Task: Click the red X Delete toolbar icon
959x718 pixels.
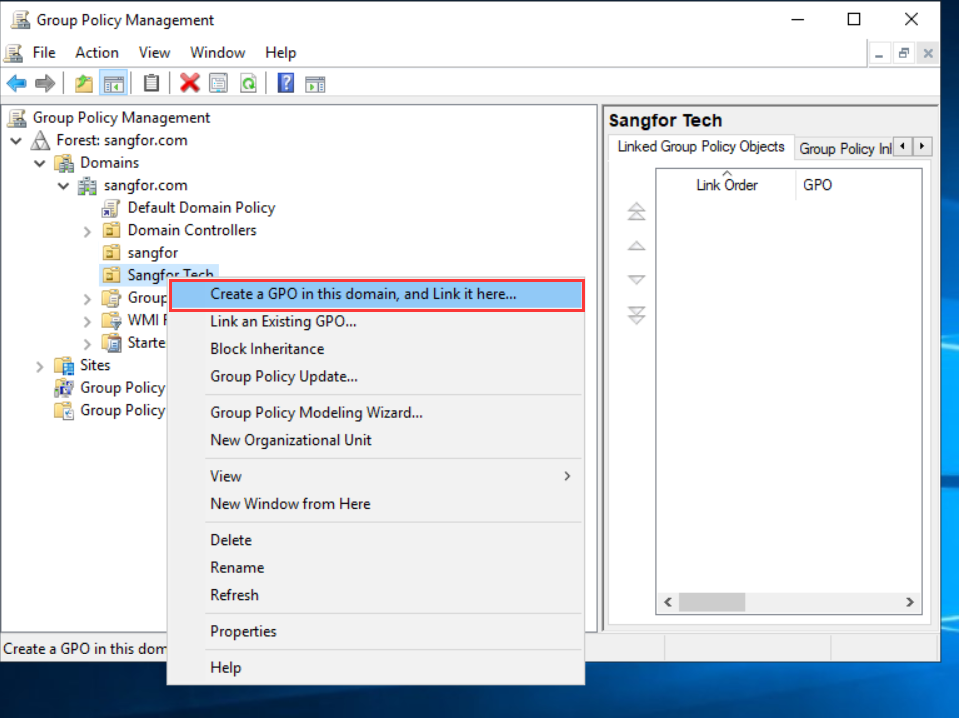Action: click(x=189, y=83)
